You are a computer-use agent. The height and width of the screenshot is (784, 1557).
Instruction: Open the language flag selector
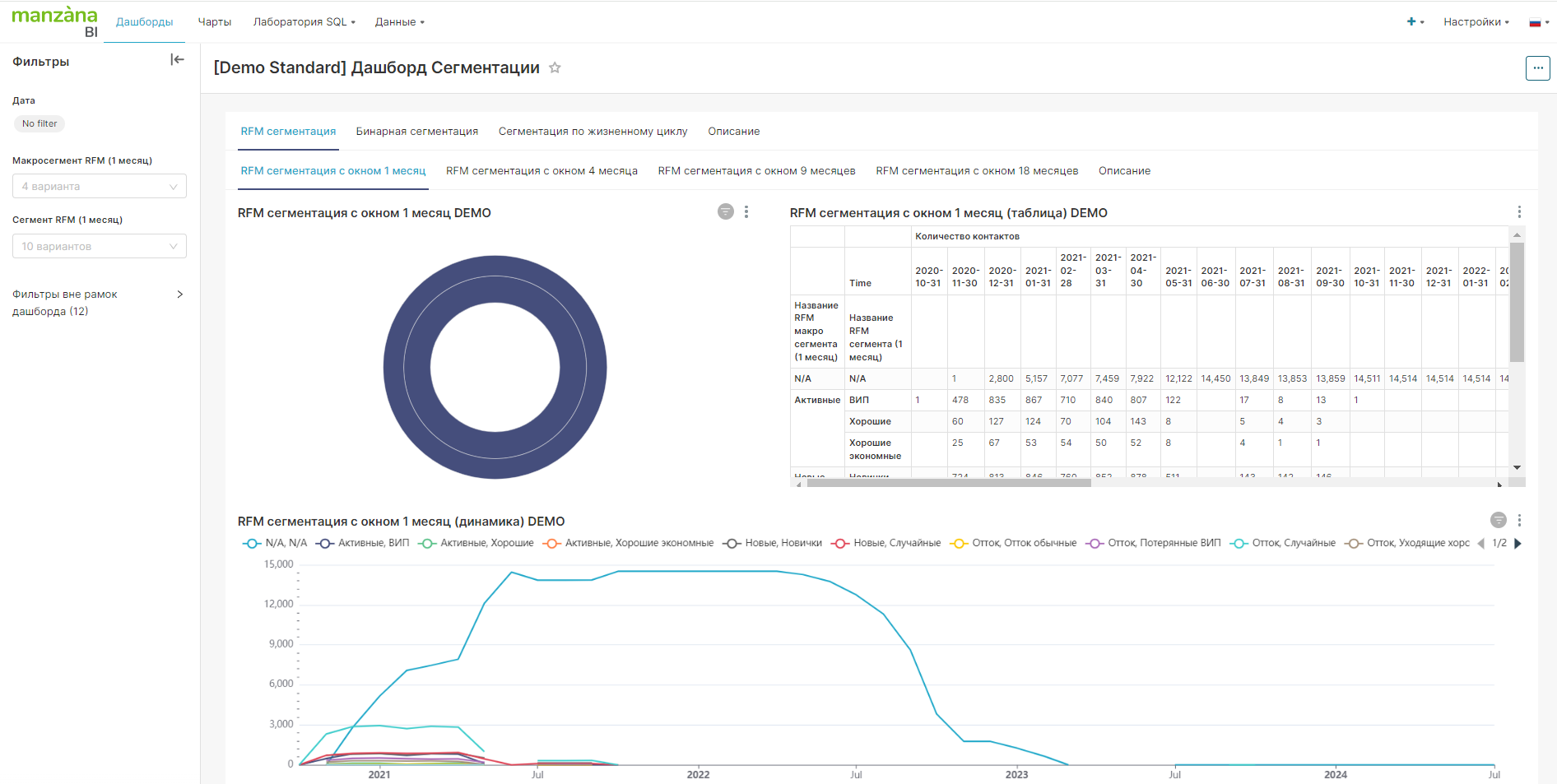[1538, 22]
